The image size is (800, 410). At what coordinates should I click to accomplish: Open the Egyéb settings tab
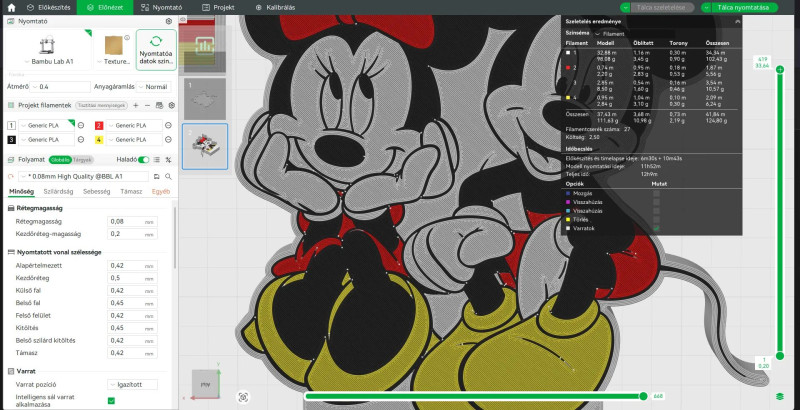pyautogui.click(x=161, y=191)
